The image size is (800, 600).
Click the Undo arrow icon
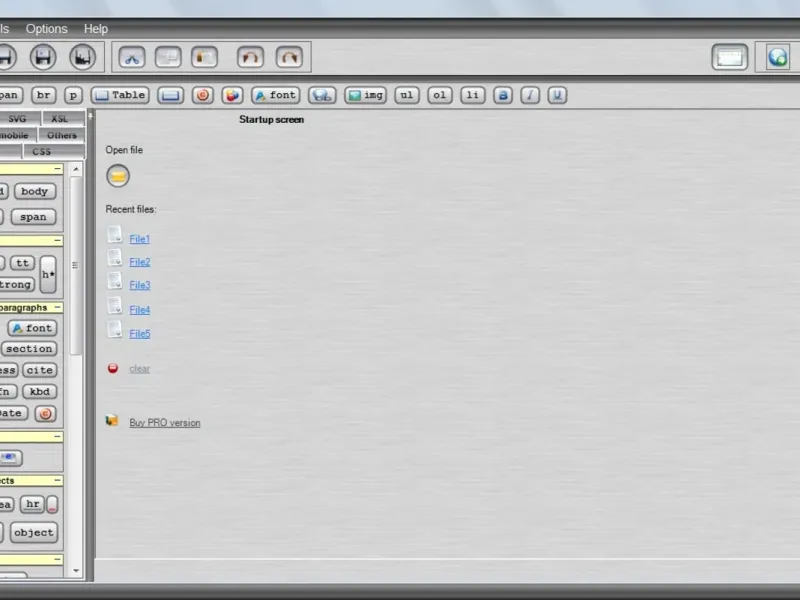coord(250,57)
